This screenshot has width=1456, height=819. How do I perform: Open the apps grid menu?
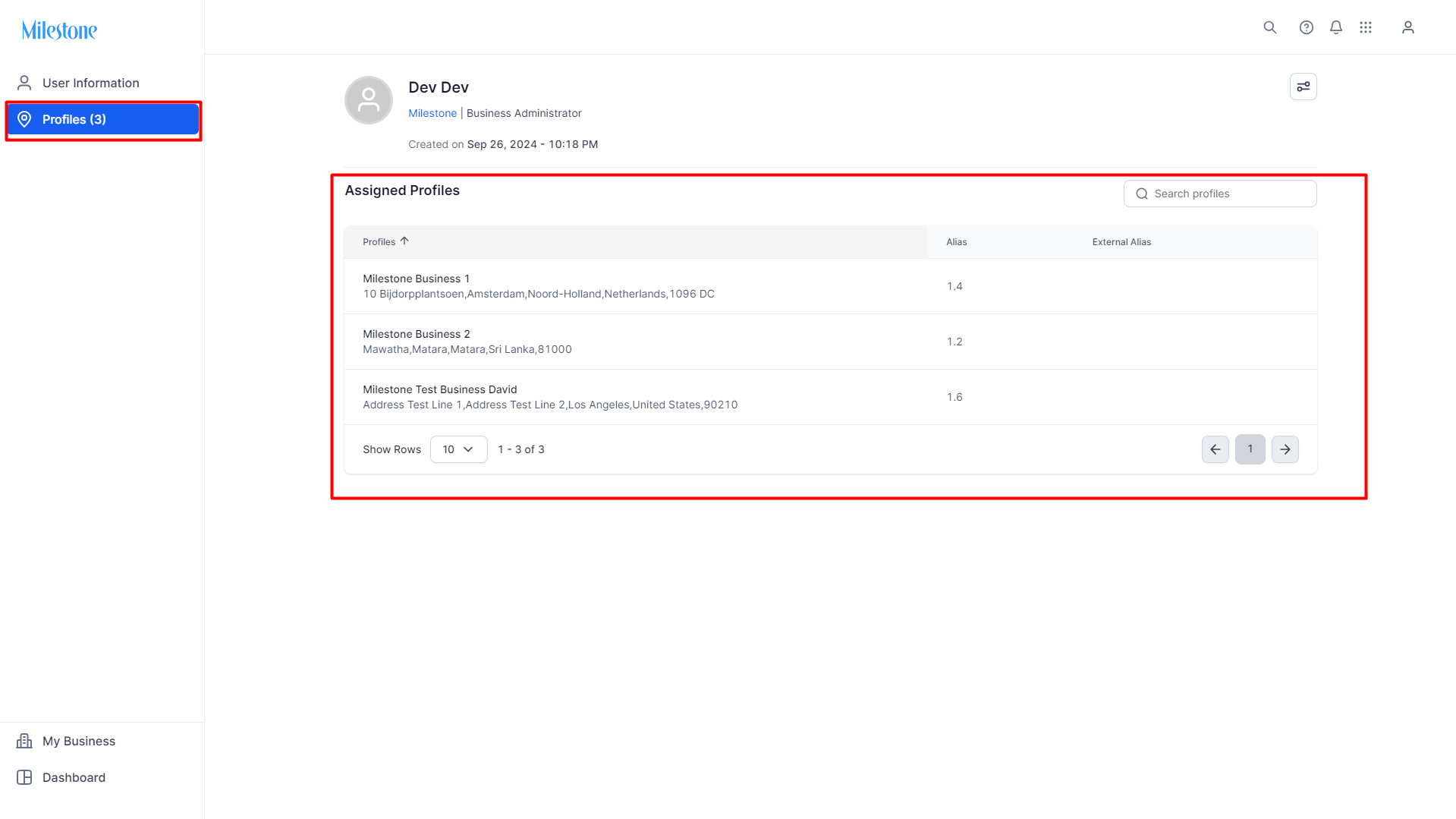1365,27
